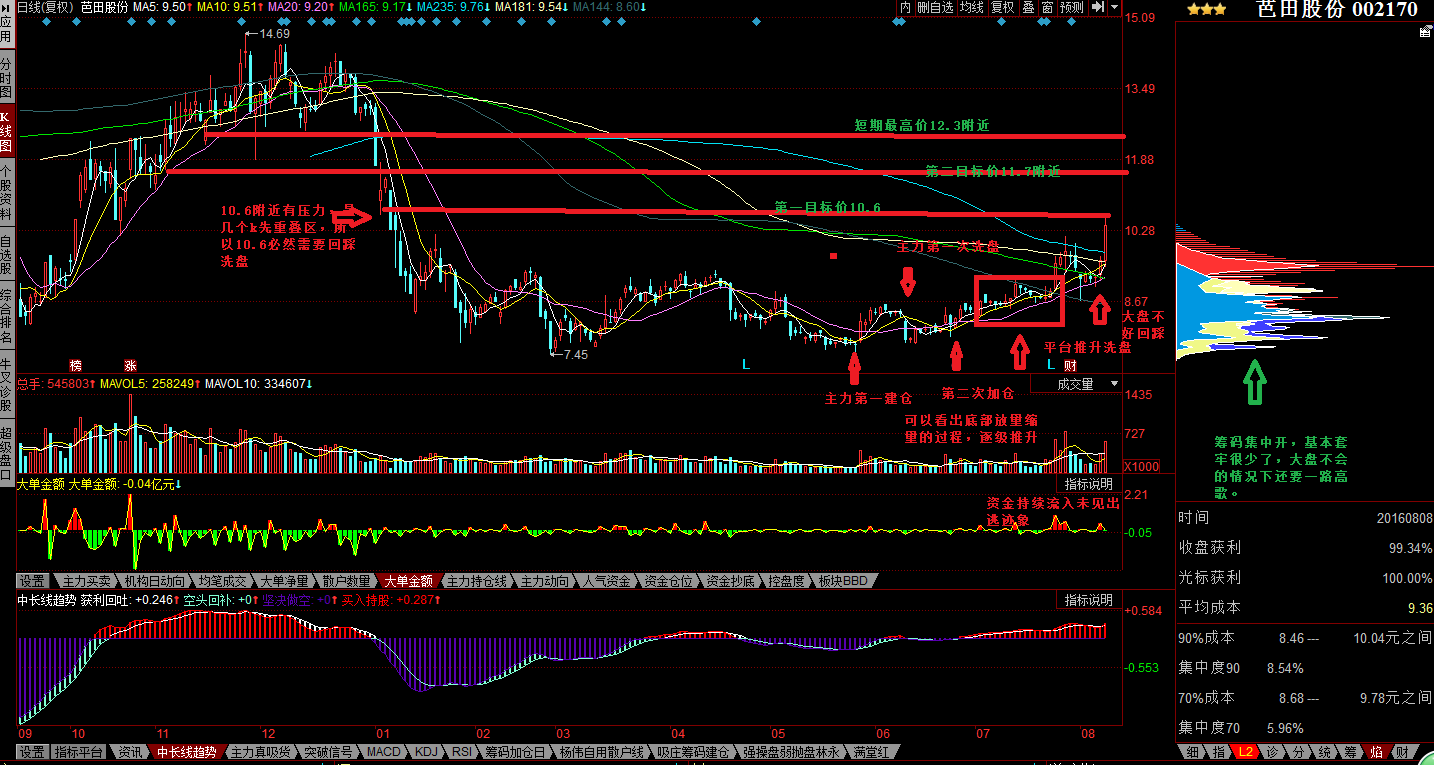Viewport: 1434px width, 765px height.
Task: Click the jump-to-end arrow icon in top toolbar
Action: pyautogui.click(x=1098, y=7)
